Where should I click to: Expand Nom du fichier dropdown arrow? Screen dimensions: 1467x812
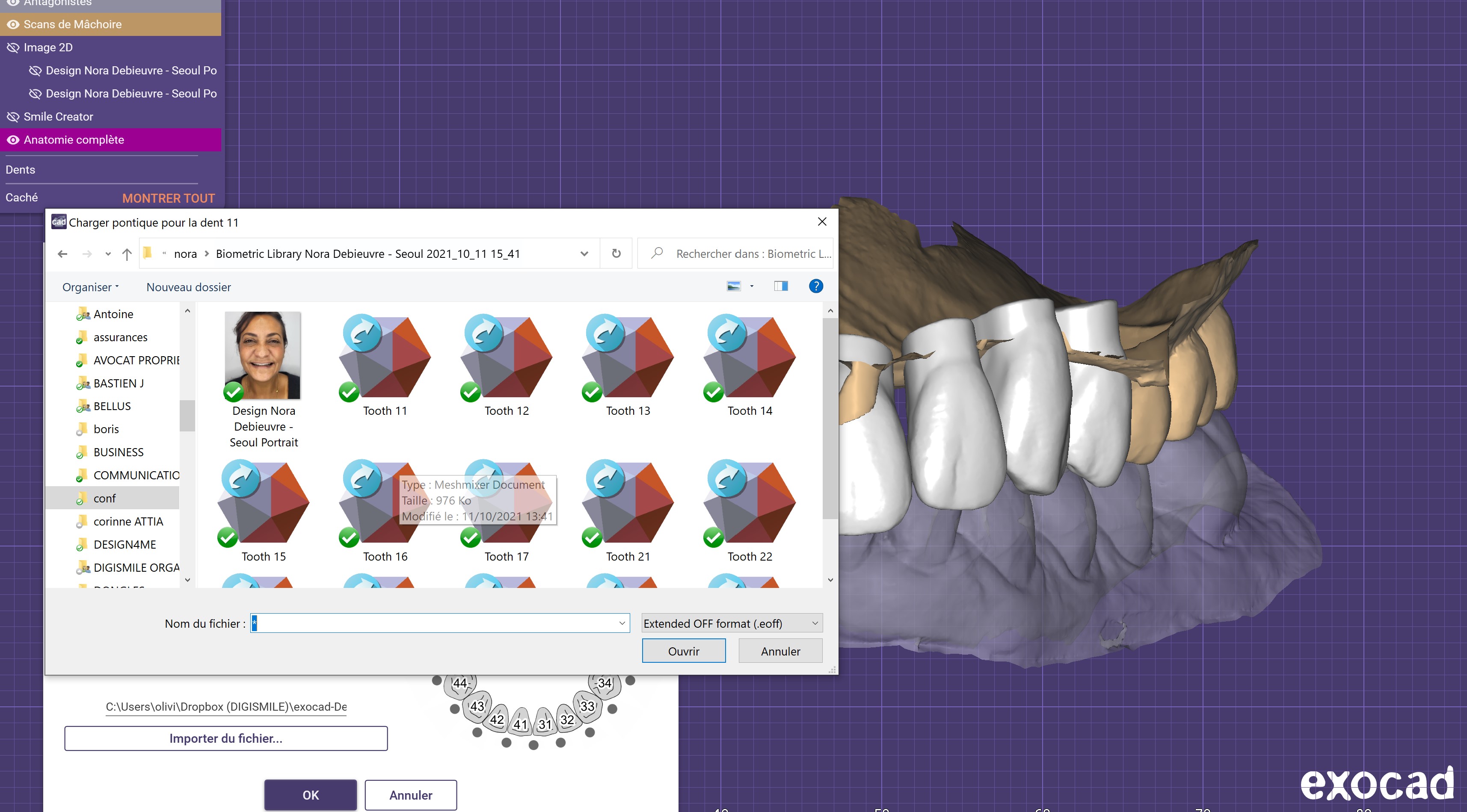pyautogui.click(x=622, y=624)
